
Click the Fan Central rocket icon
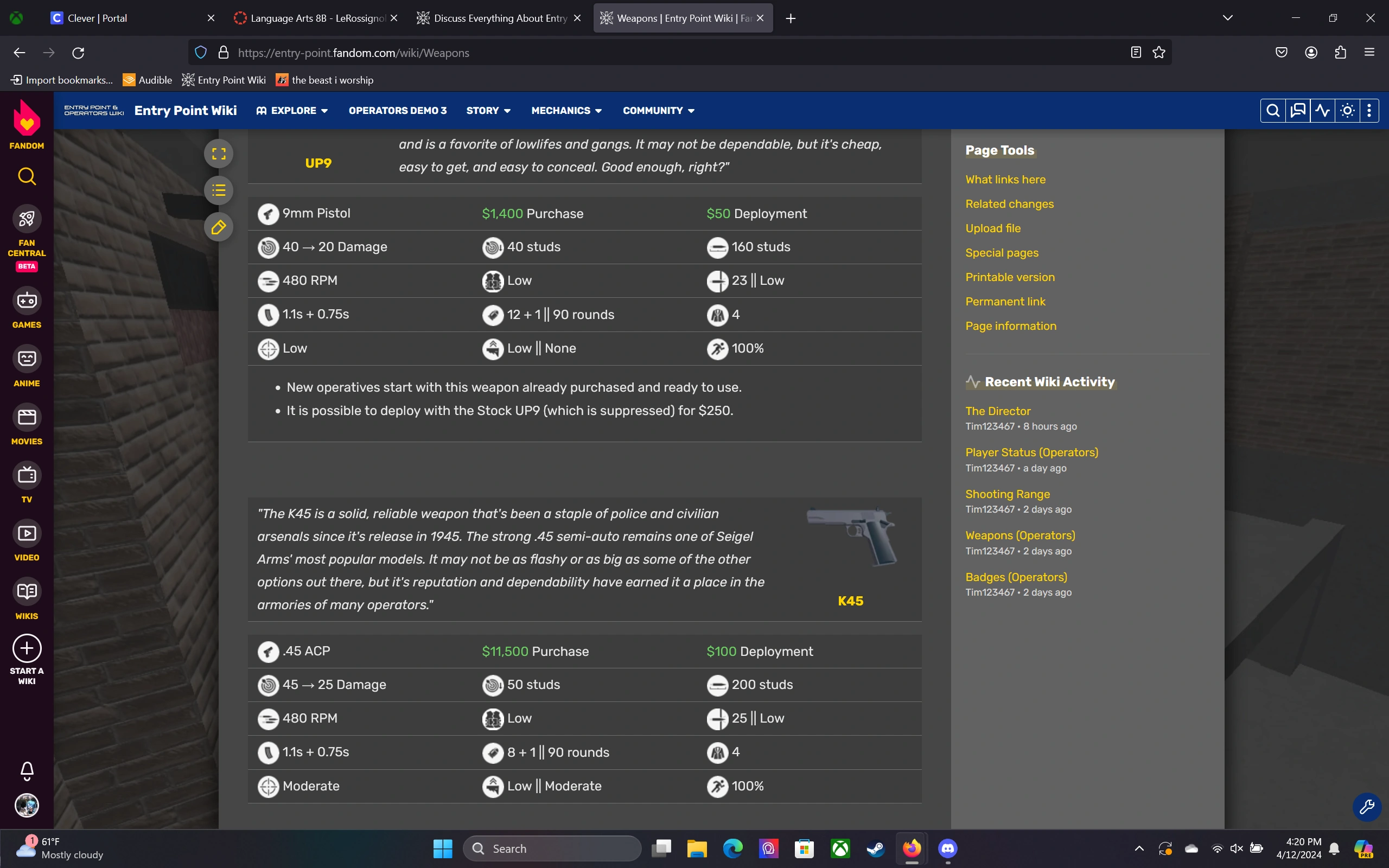point(27,219)
